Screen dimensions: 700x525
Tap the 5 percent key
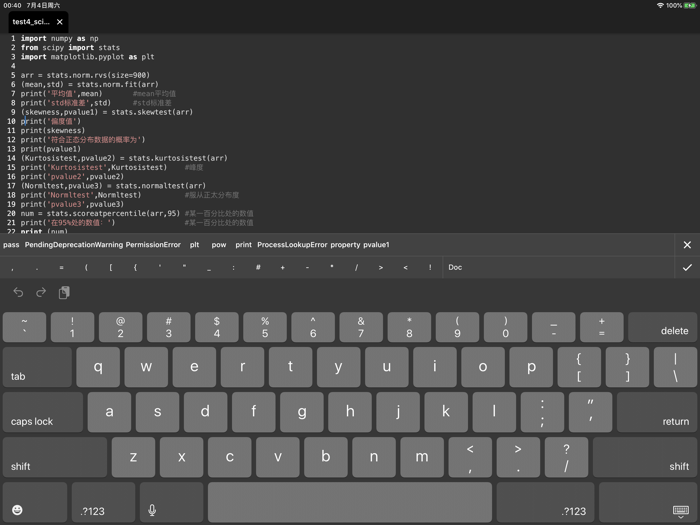(265, 327)
